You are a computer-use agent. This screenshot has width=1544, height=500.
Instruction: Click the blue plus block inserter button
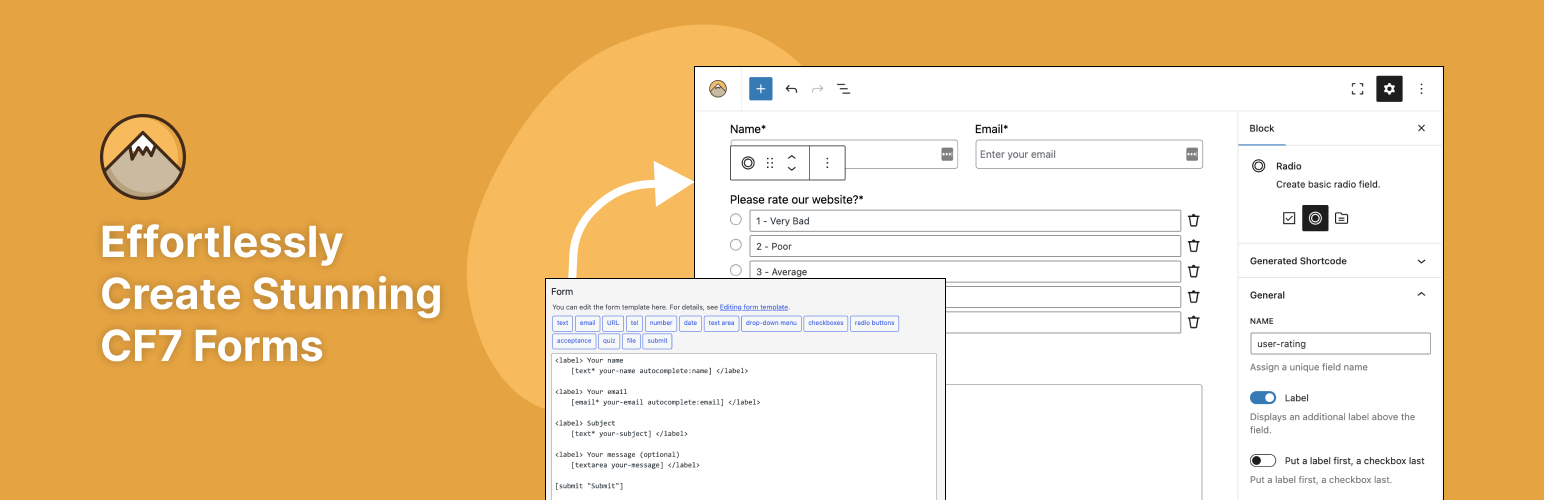coord(761,89)
